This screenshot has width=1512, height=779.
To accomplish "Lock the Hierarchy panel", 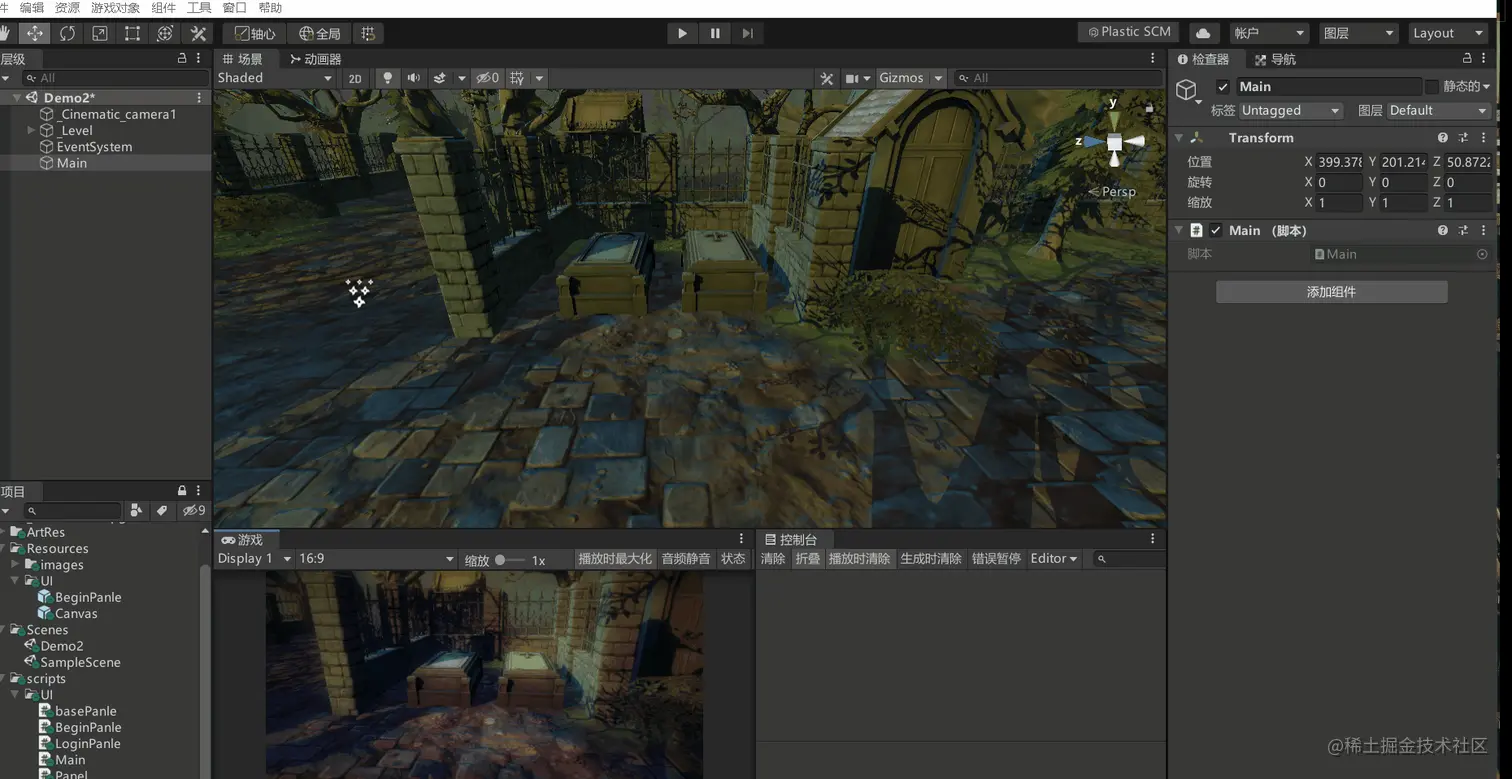I will coord(181,58).
